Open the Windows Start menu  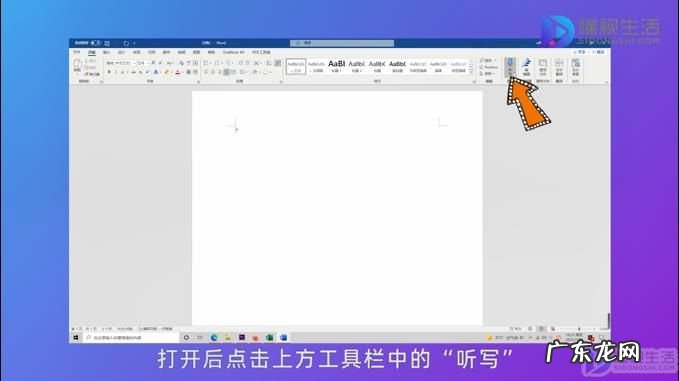click(76, 337)
